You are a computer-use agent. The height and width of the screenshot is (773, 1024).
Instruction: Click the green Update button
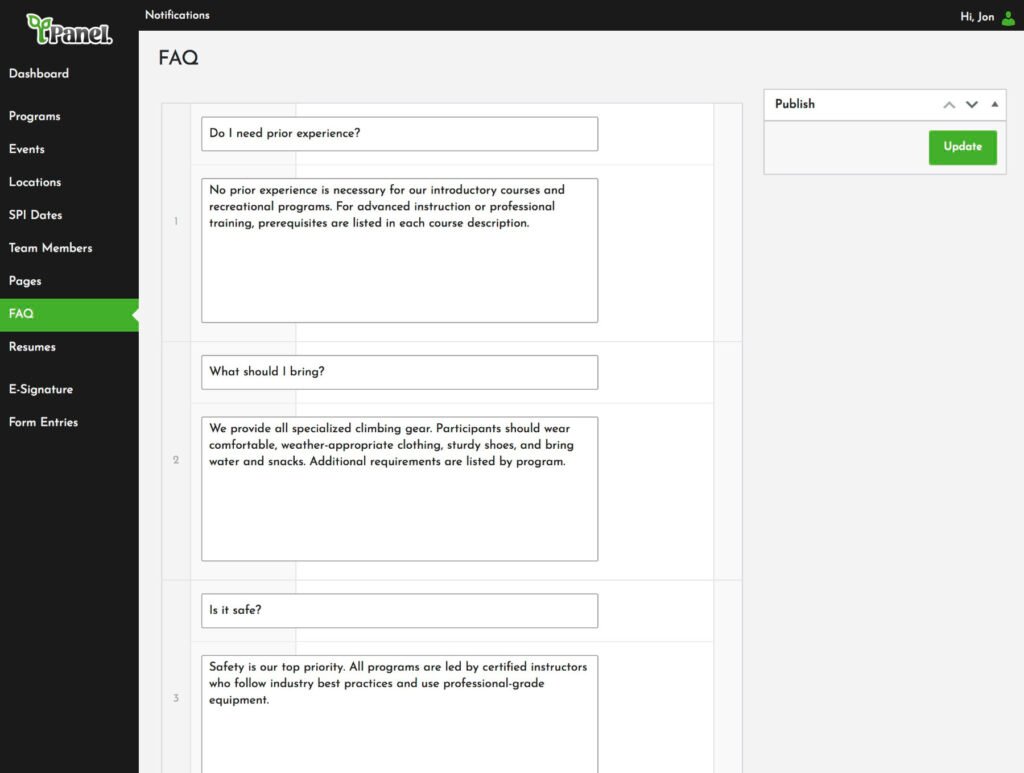click(963, 148)
